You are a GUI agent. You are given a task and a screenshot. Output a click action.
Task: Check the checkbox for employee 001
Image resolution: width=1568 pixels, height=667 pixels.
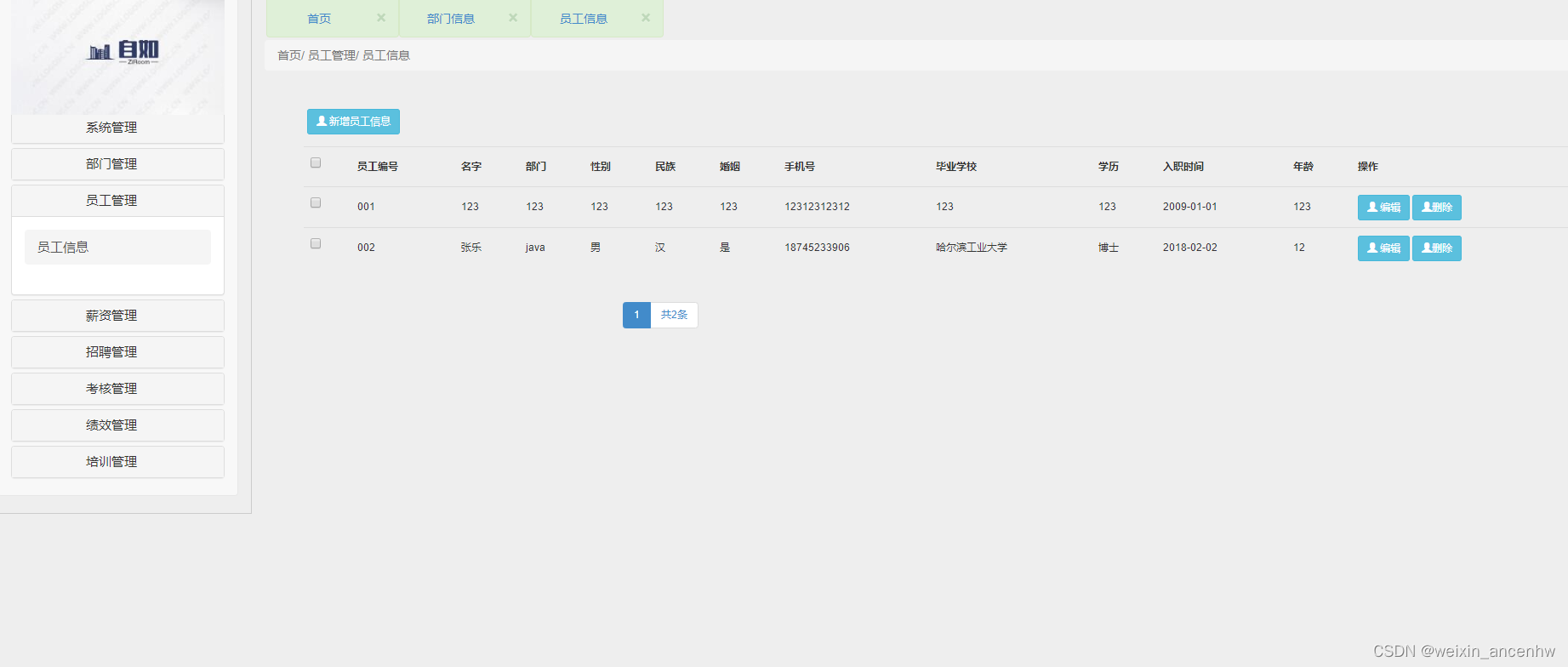[316, 202]
